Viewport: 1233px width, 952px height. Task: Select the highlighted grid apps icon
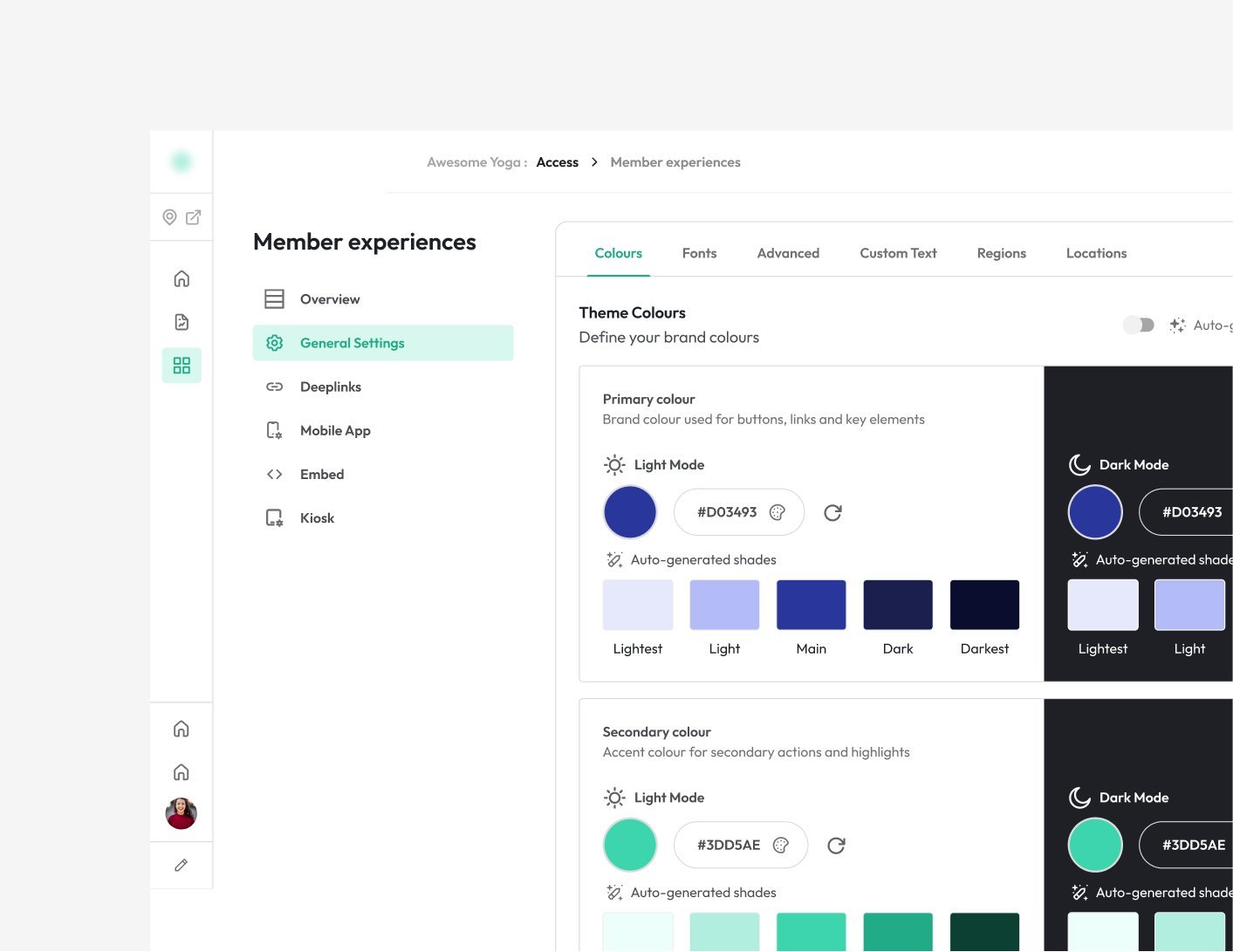(182, 366)
